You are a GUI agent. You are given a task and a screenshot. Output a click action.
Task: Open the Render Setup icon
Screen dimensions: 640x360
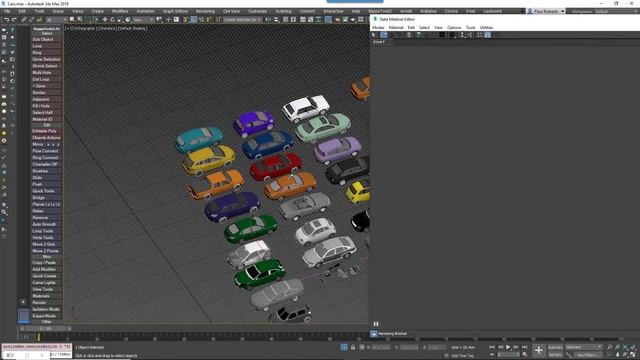click(x=337, y=20)
